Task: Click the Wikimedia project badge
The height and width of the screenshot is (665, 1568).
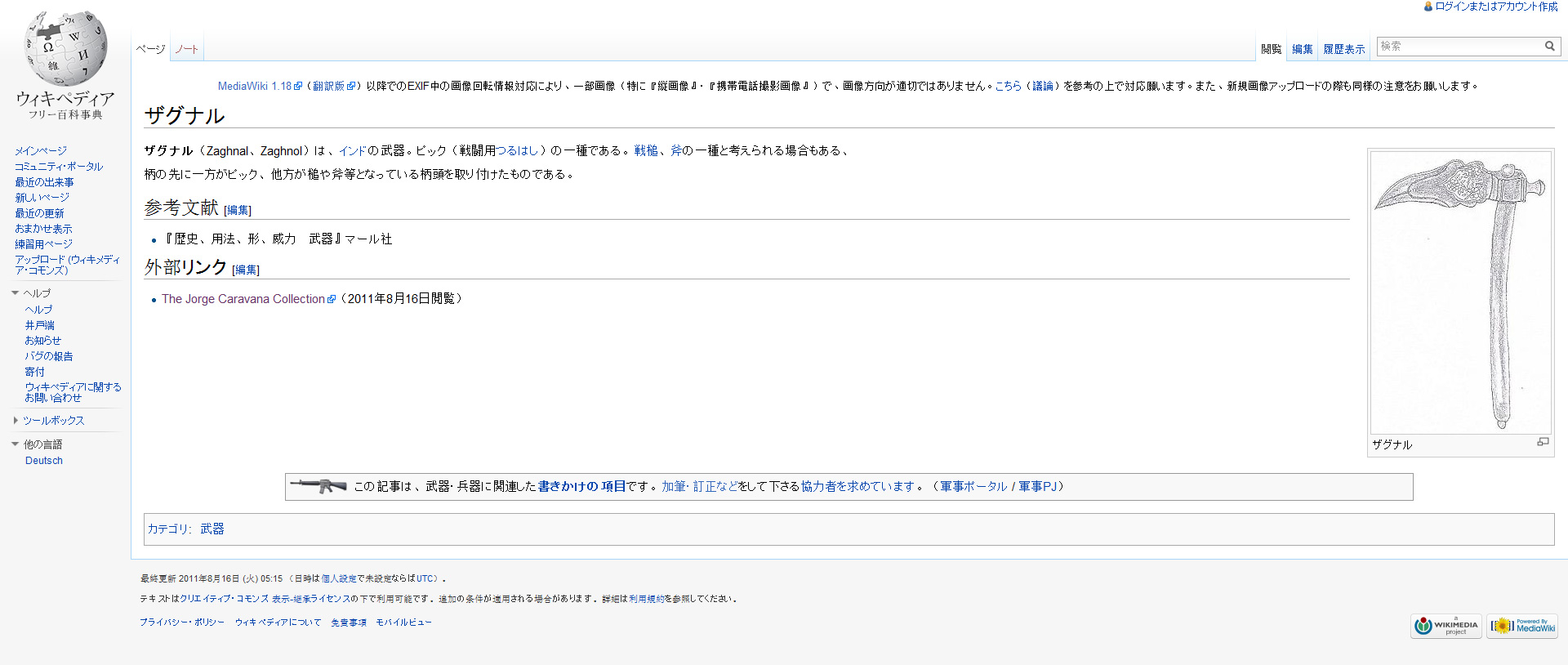Action: tap(1445, 626)
